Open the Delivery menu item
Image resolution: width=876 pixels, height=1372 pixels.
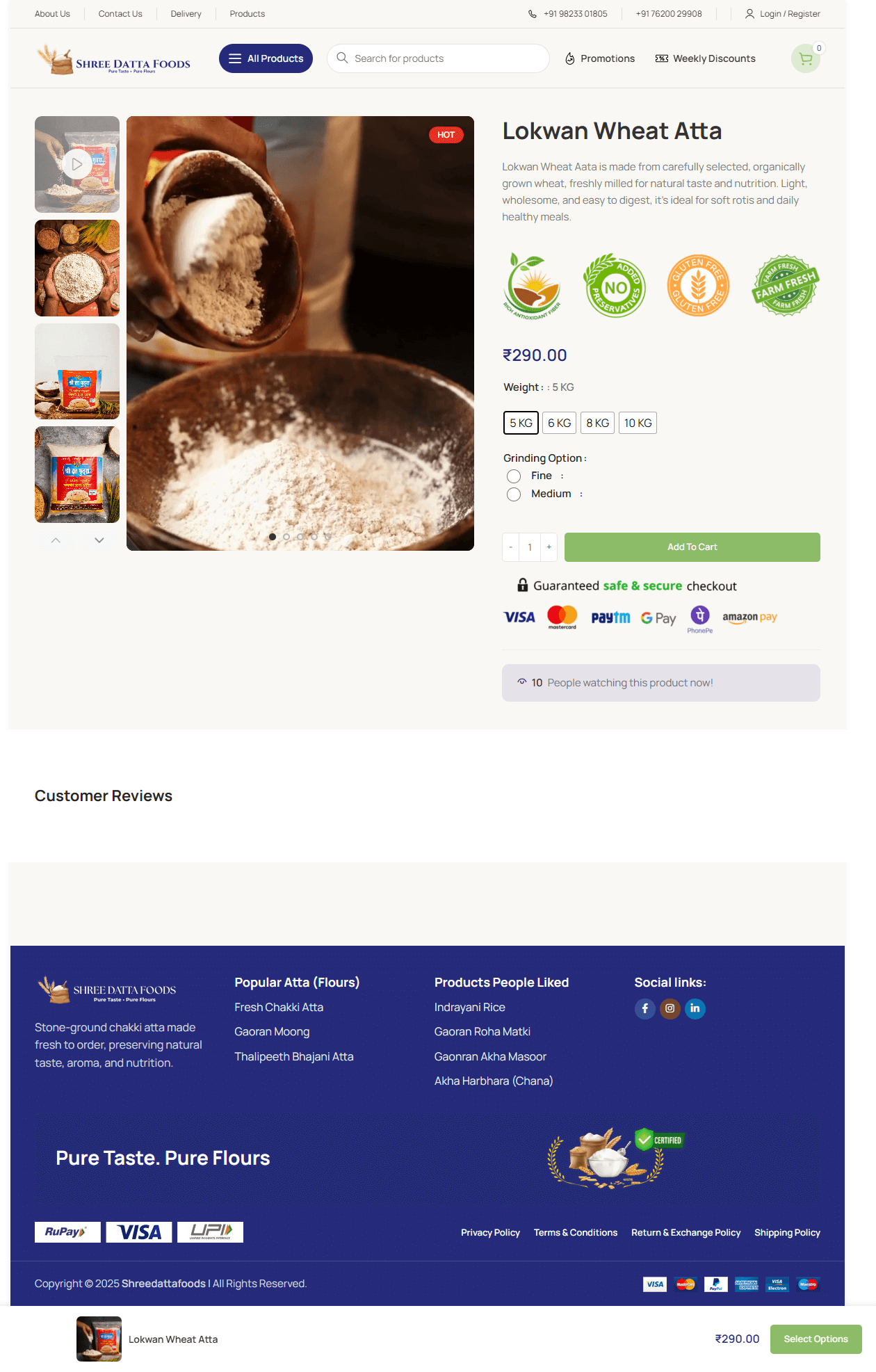186,14
